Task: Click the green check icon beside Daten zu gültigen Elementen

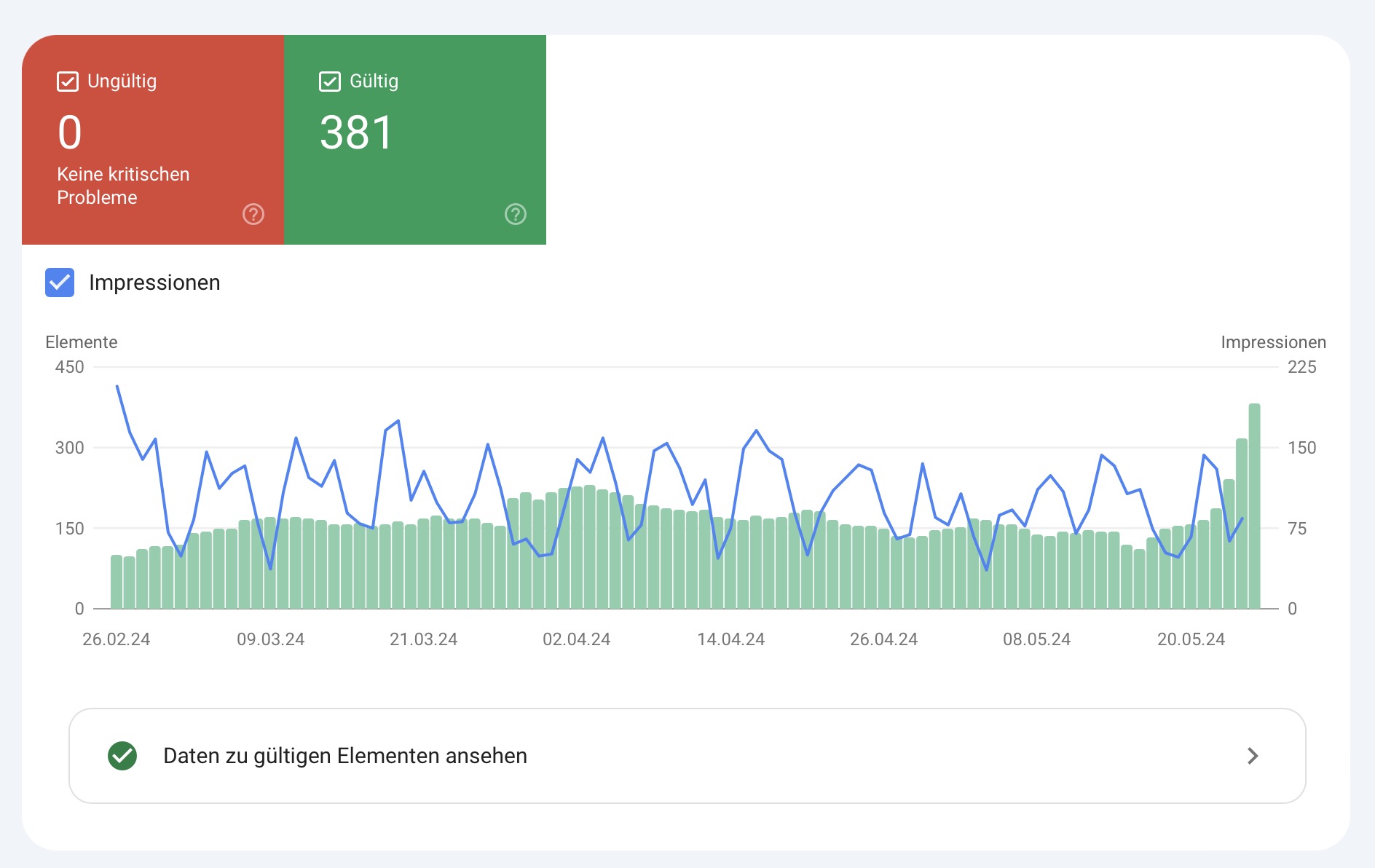Action: click(123, 756)
